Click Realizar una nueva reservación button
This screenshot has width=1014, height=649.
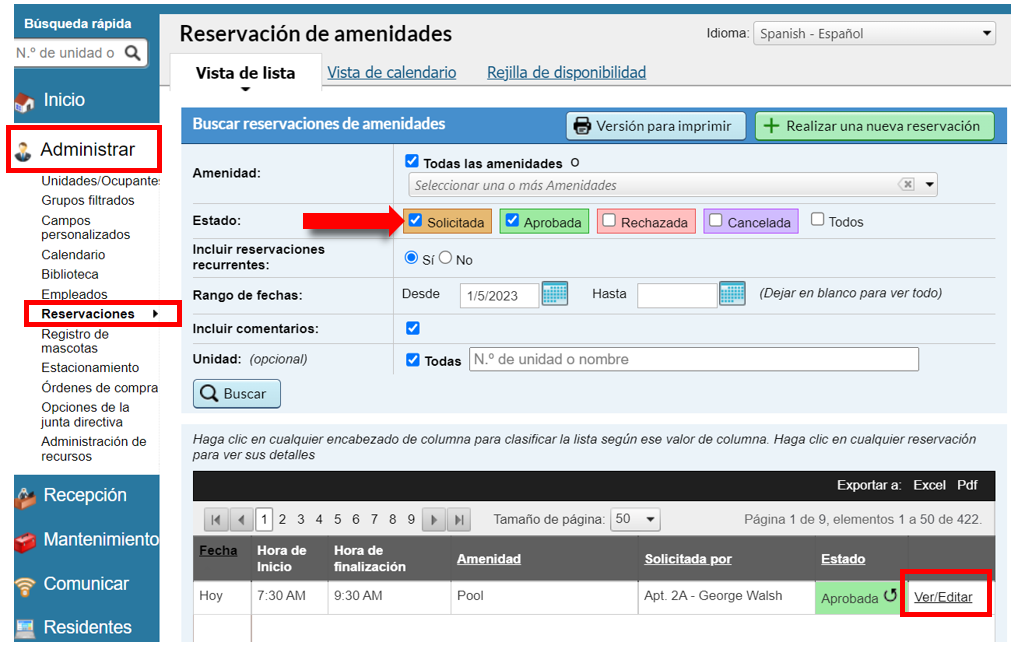click(x=874, y=125)
